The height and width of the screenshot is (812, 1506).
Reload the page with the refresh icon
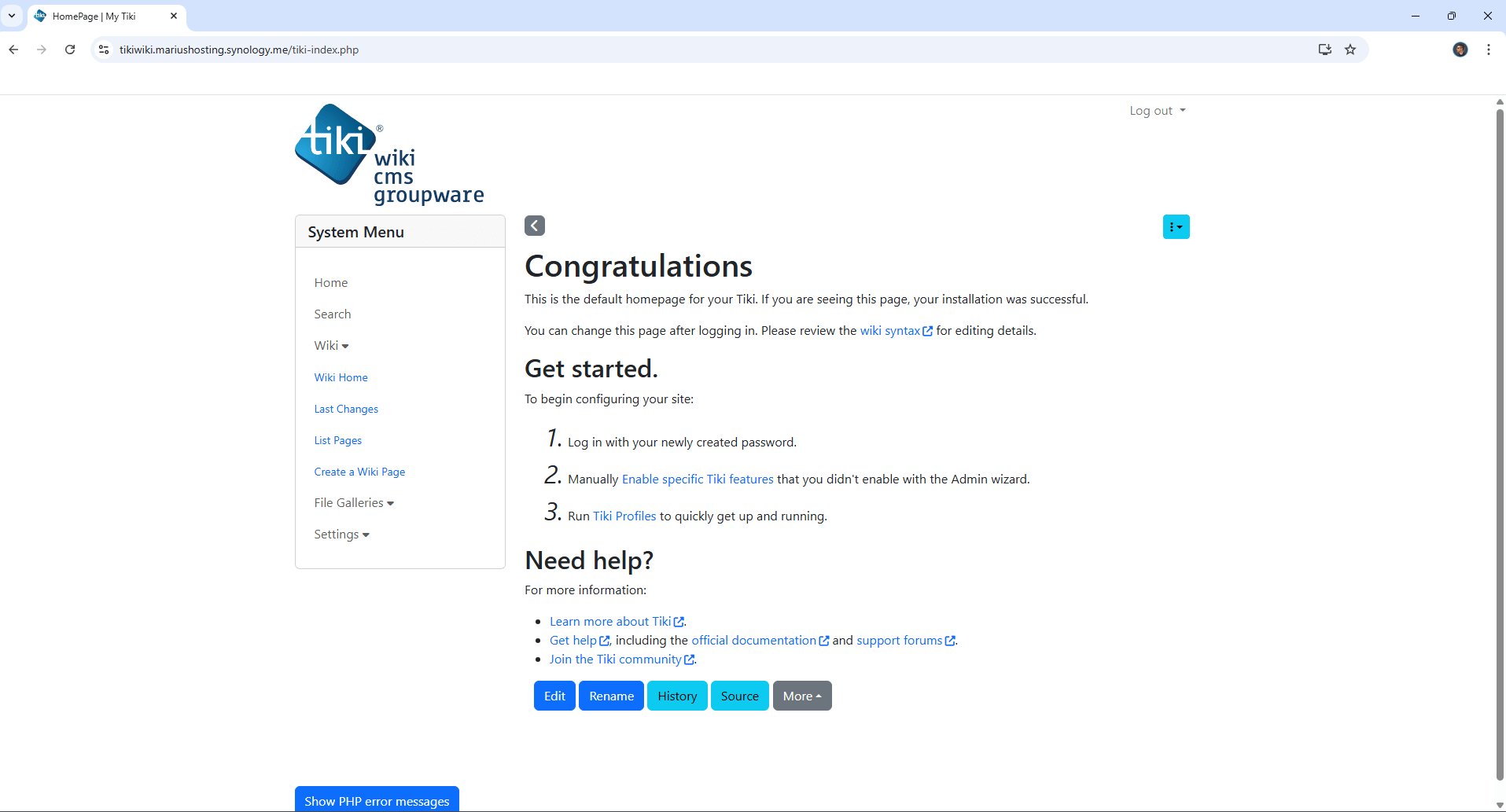70,50
